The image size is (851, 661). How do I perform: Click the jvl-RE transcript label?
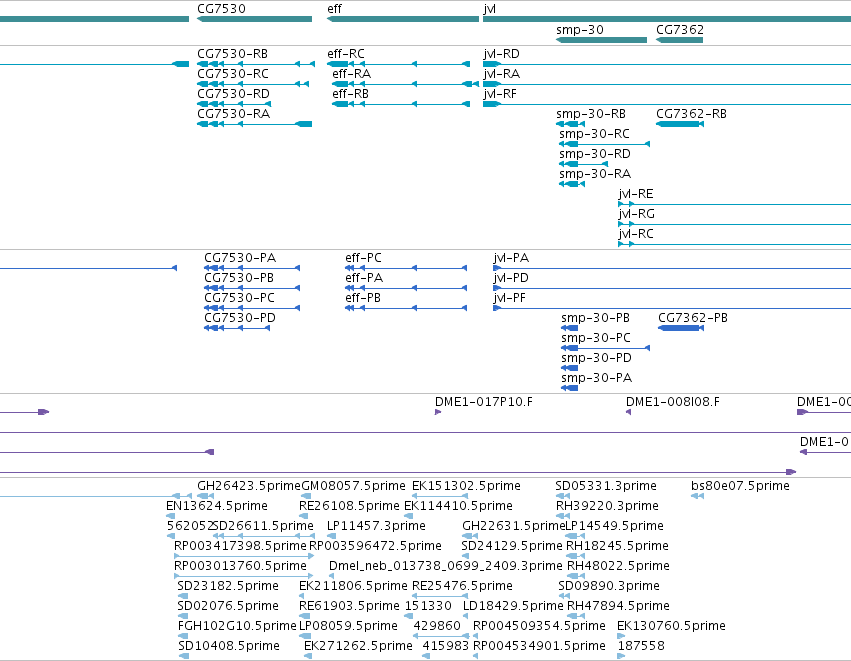click(636, 194)
